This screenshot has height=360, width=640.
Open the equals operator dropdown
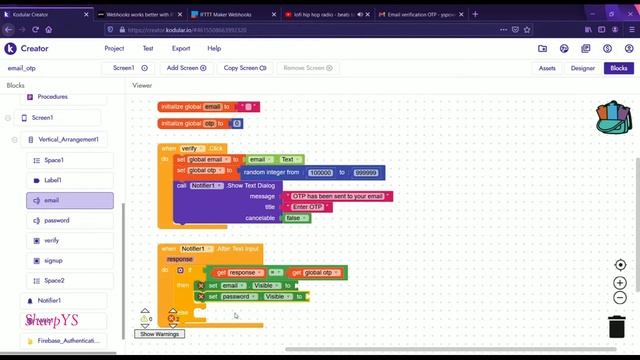[x=276, y=273]
